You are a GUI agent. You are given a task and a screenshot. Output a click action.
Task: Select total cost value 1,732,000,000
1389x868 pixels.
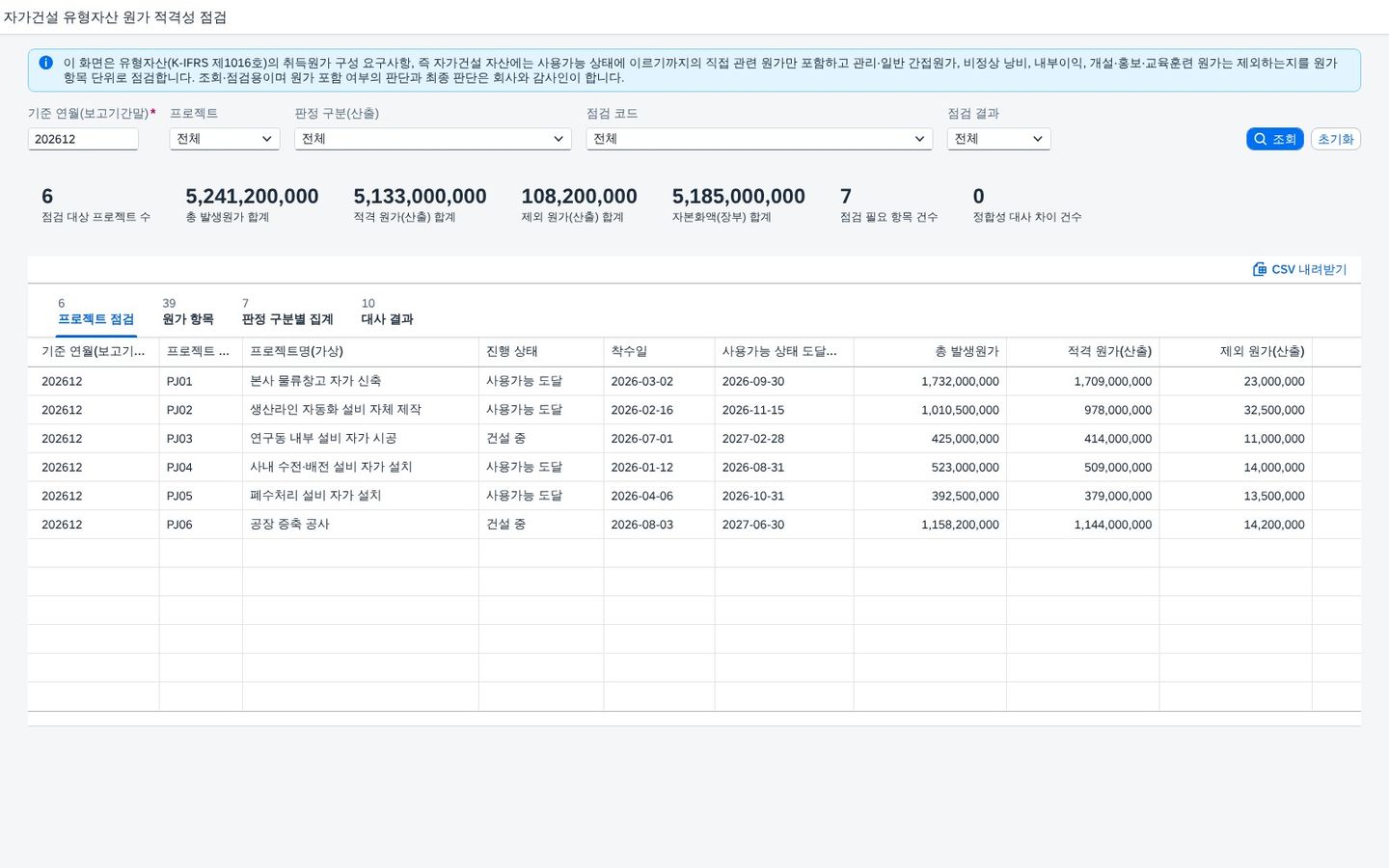pos(960,382)
